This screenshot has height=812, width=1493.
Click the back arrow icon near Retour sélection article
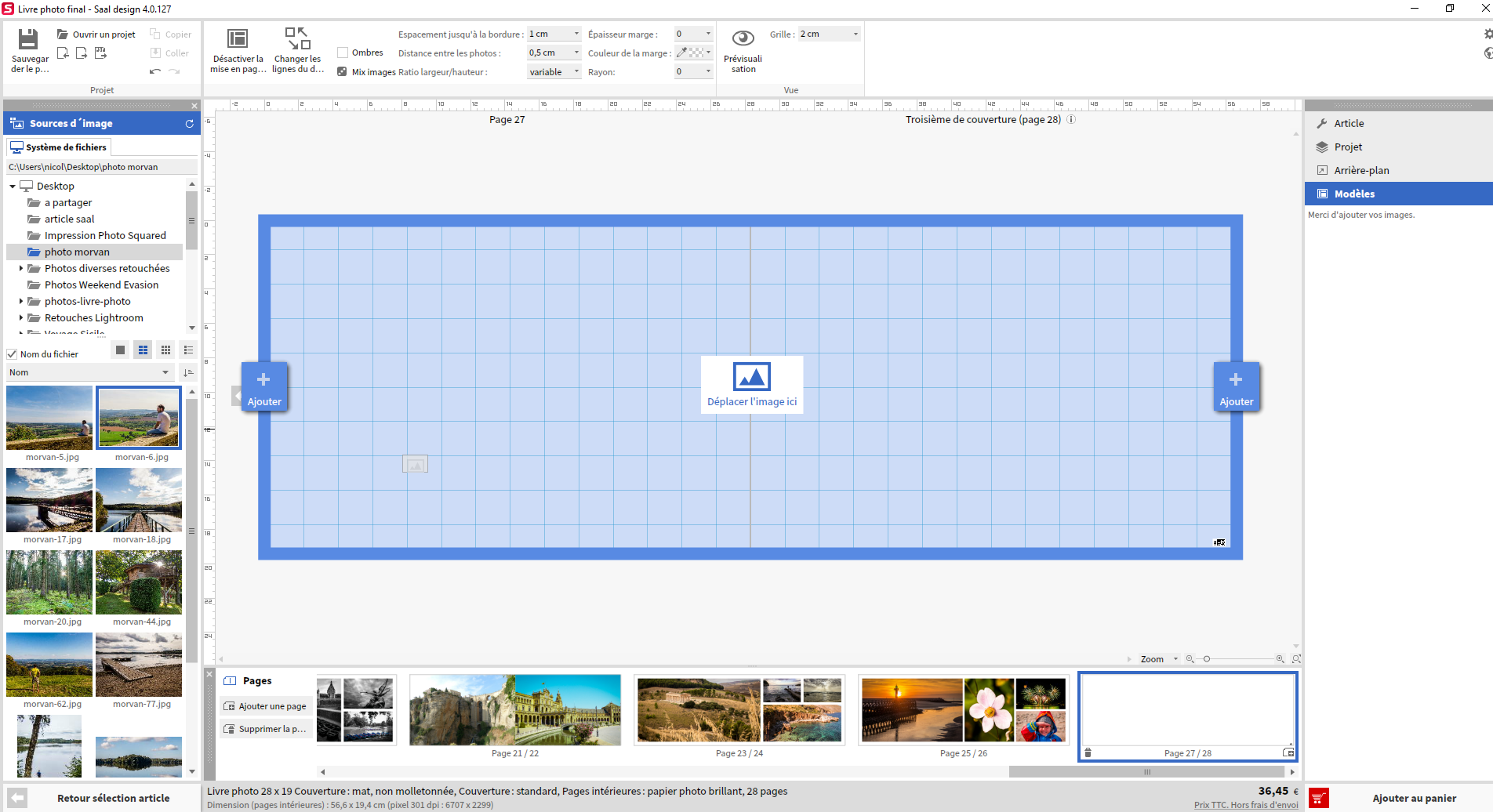[17, 798]
